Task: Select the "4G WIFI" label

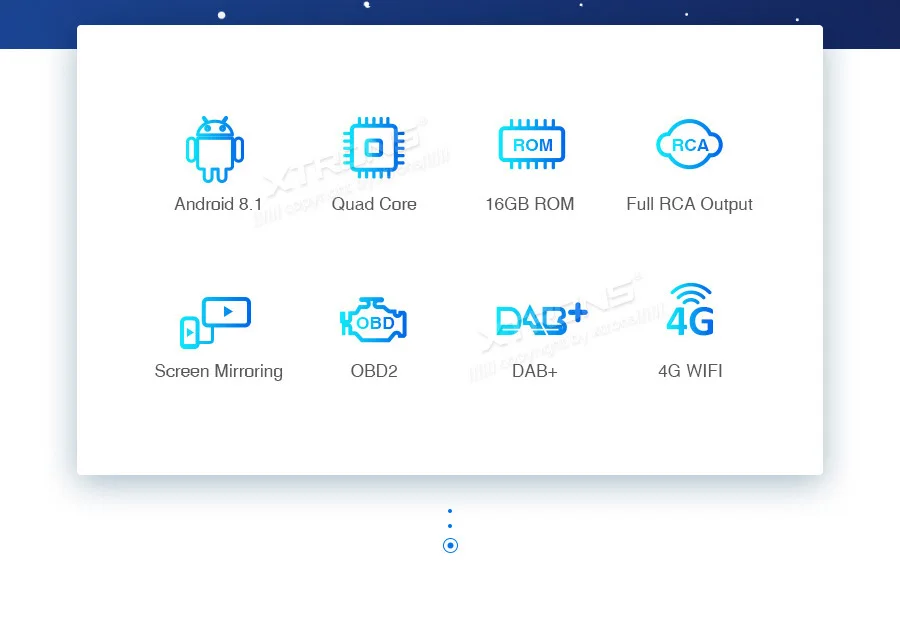Action: click(690, 371)
